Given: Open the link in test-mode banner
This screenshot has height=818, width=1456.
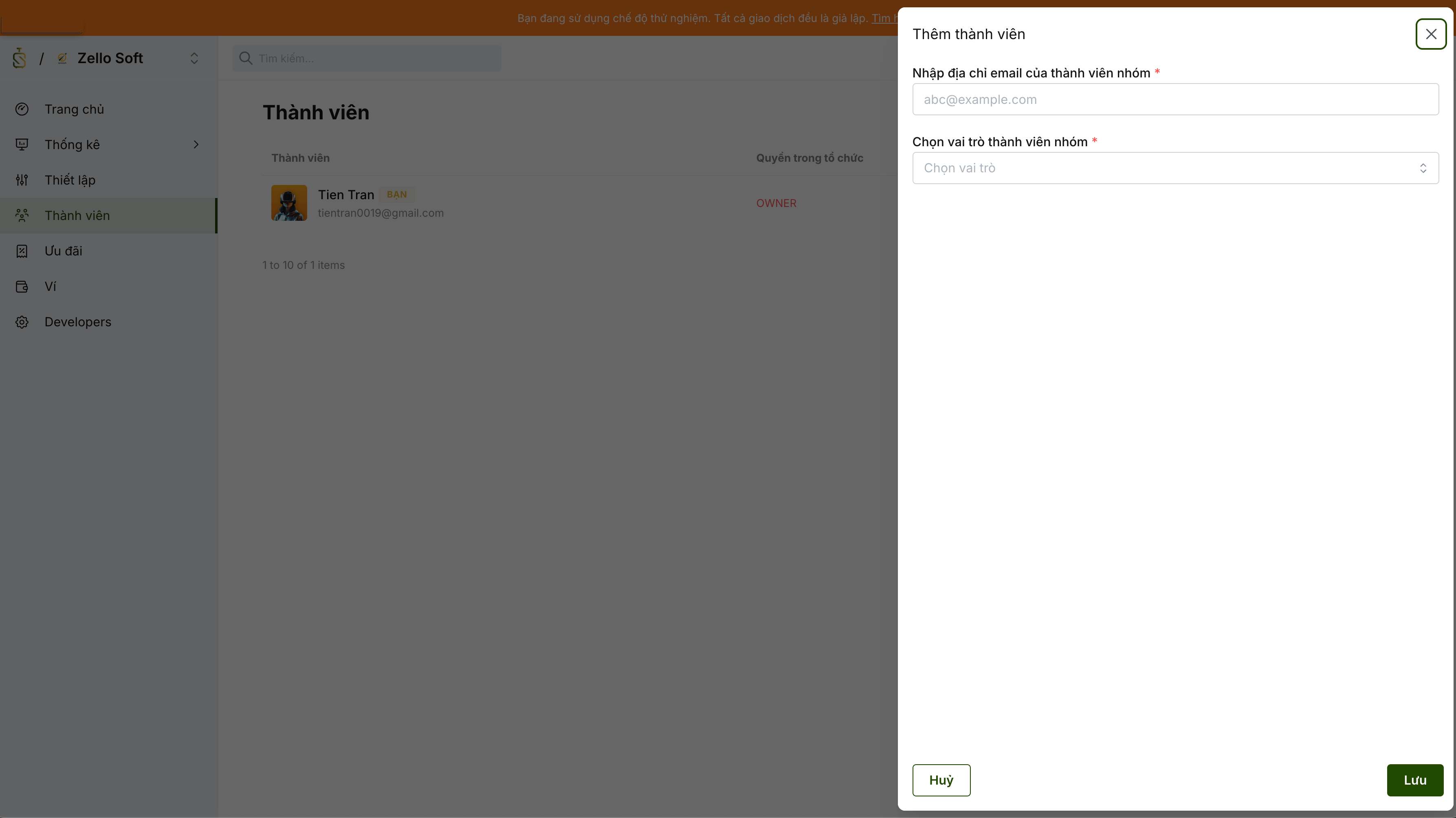Looking at the screenshot, I should [884, 18].
